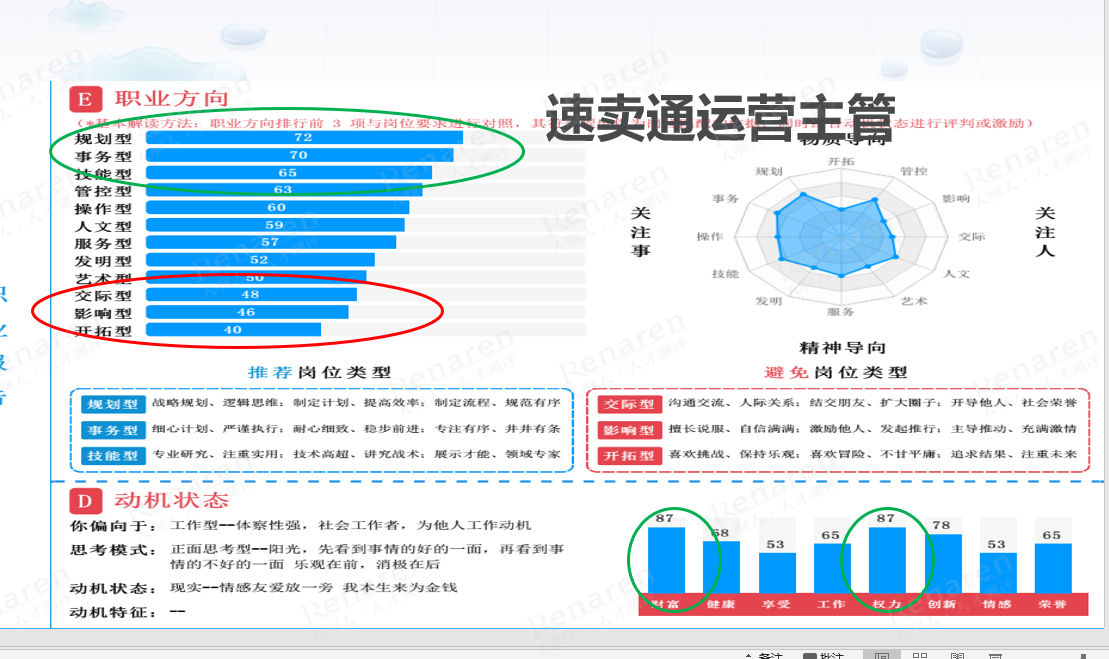This screenshot has height=659, width=1109.
Task: Click the 开拓型 bar value 40
Action: tap(233, 330)
